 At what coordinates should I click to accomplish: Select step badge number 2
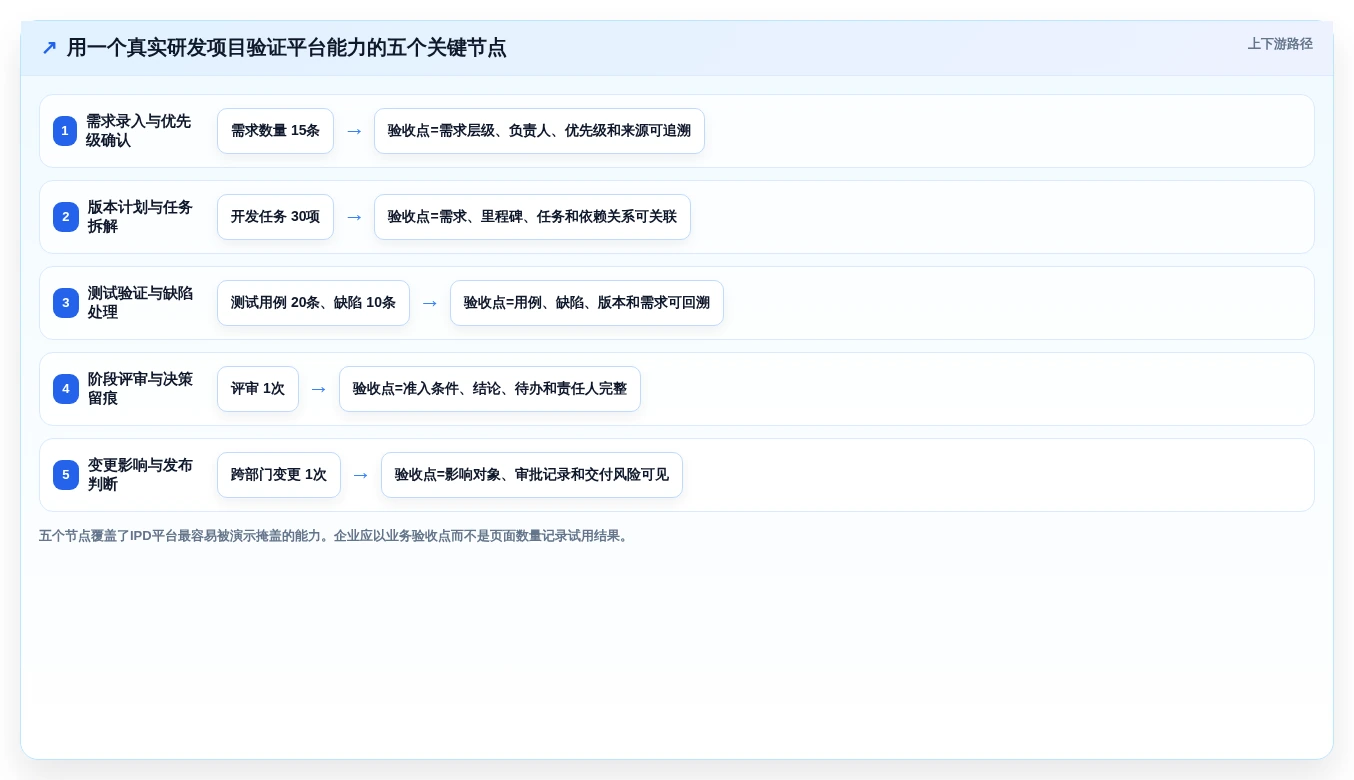coord(66,217)
